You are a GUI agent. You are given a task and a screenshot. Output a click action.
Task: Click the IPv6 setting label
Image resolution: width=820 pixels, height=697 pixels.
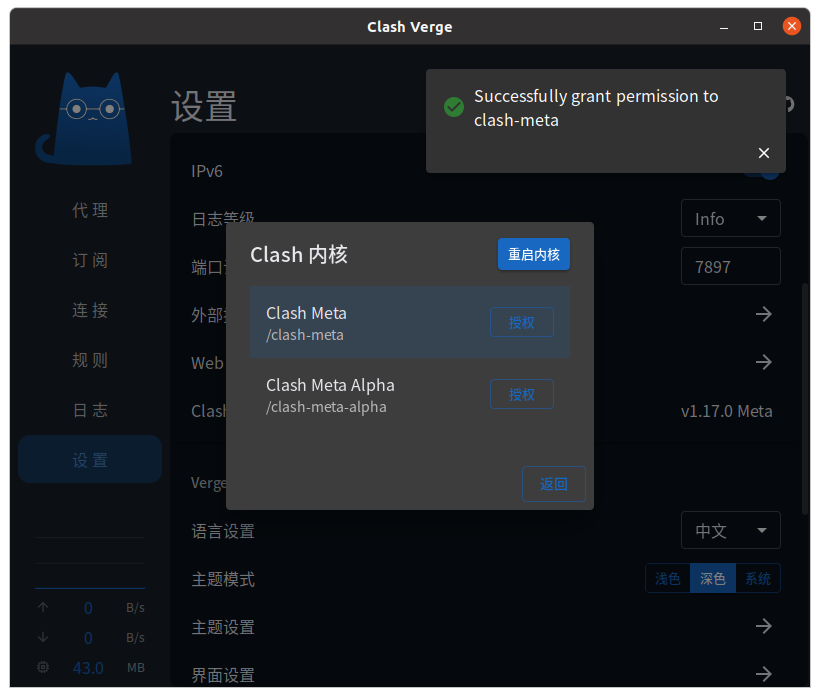tap(207, 172)
